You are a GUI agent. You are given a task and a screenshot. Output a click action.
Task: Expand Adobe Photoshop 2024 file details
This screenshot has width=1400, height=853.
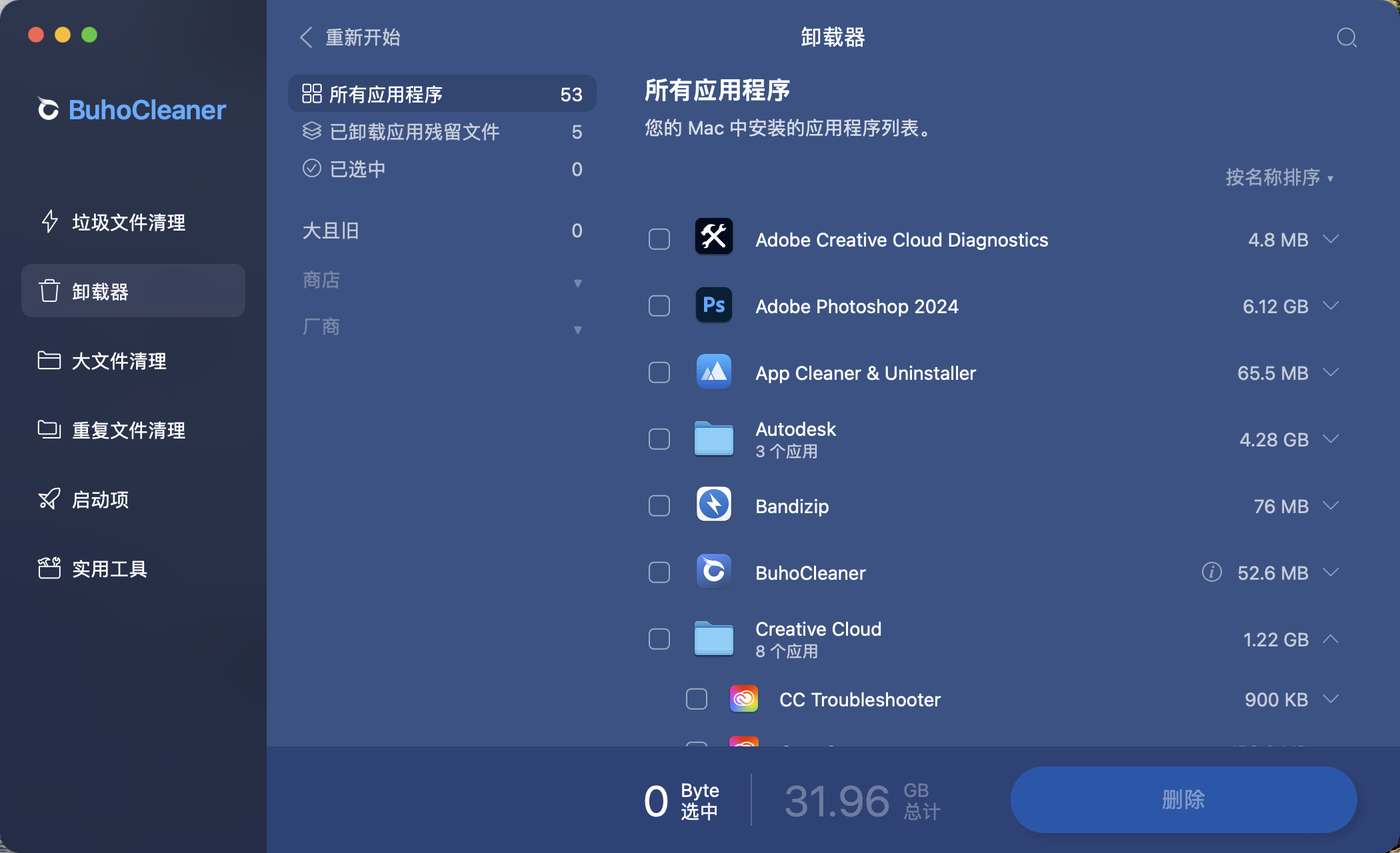1331,305
